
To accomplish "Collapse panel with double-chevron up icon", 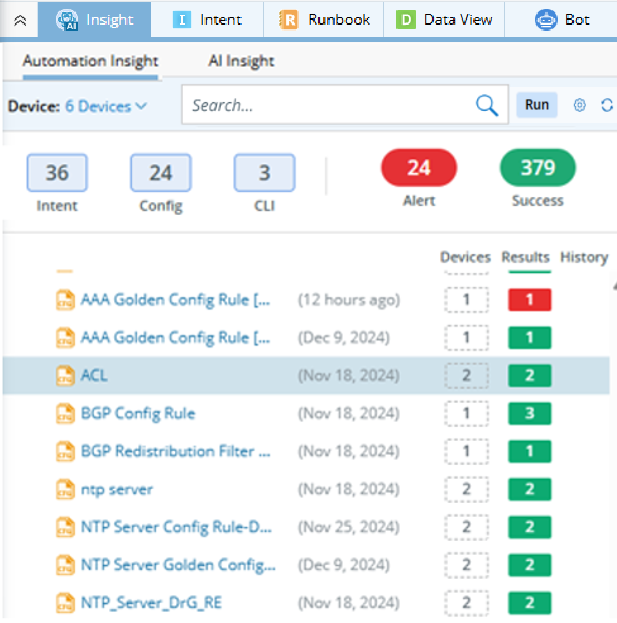I will point(20,20).
